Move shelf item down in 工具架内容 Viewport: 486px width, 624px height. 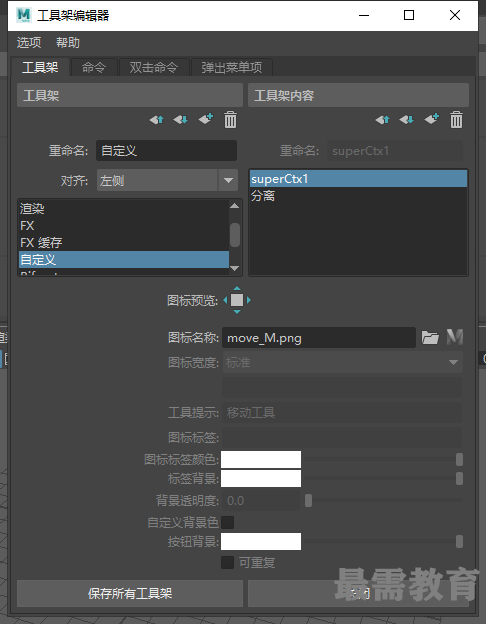406,119
